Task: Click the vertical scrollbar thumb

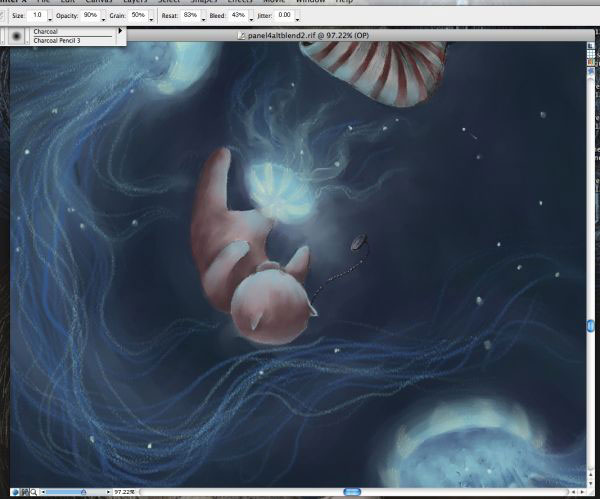Action: (590, 326)
